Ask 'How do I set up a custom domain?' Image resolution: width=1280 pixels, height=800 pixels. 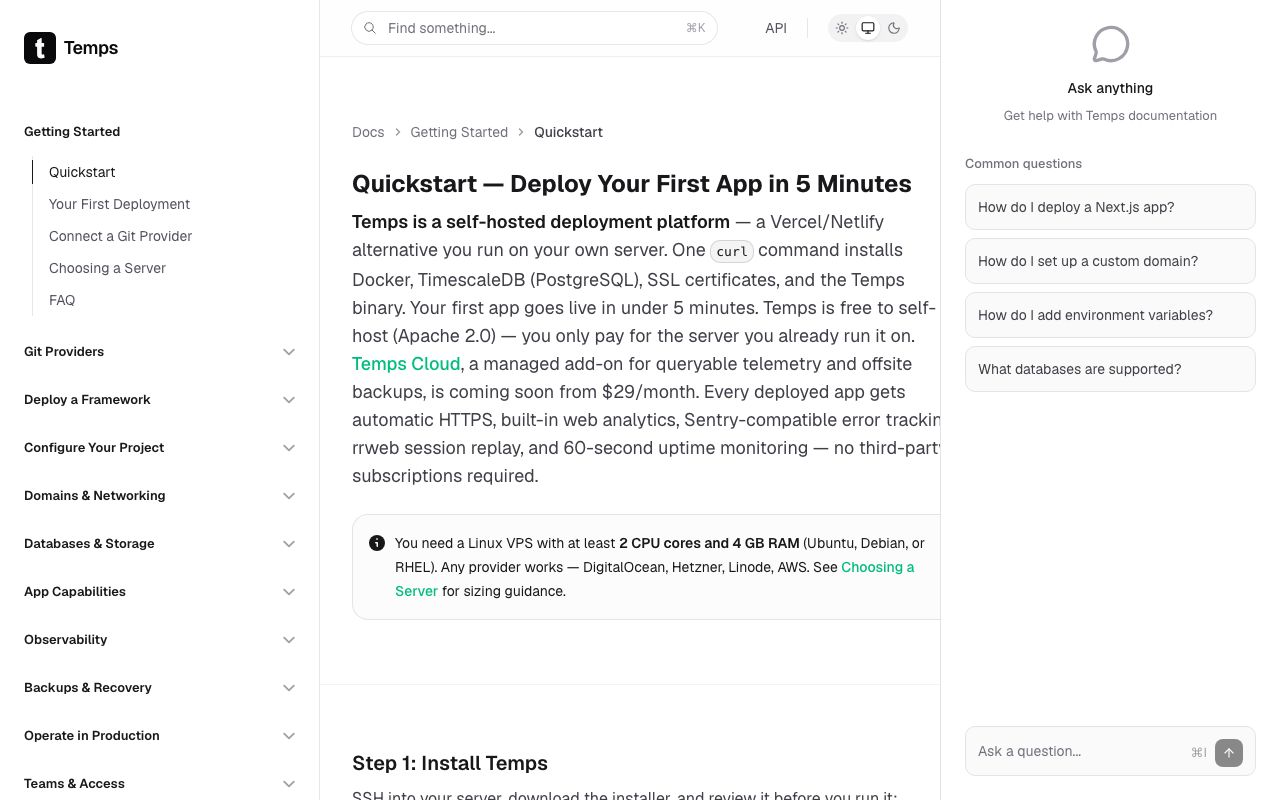click(x=1110, y=261)
